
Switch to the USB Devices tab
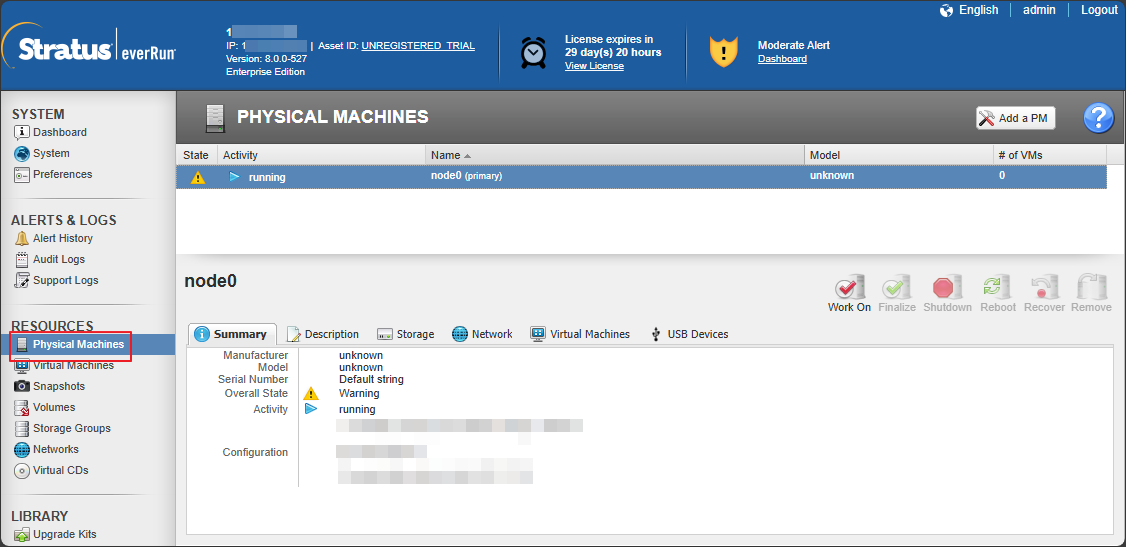689,334
